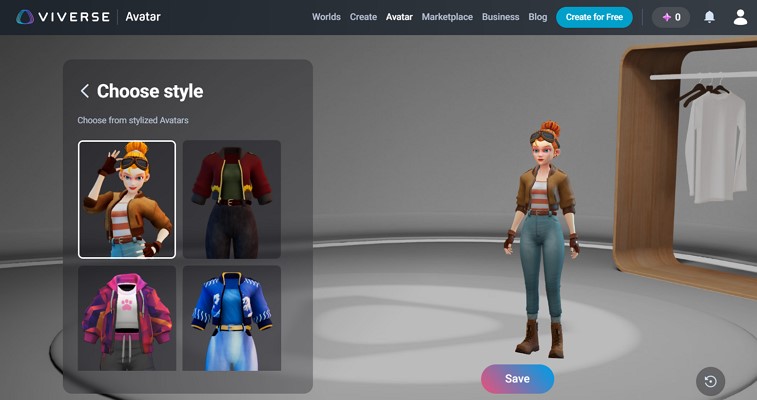Select the goggles girl avatar style thumbnail
The height and width of the screenshot is (400, 757).
click(x=127, y=199)
